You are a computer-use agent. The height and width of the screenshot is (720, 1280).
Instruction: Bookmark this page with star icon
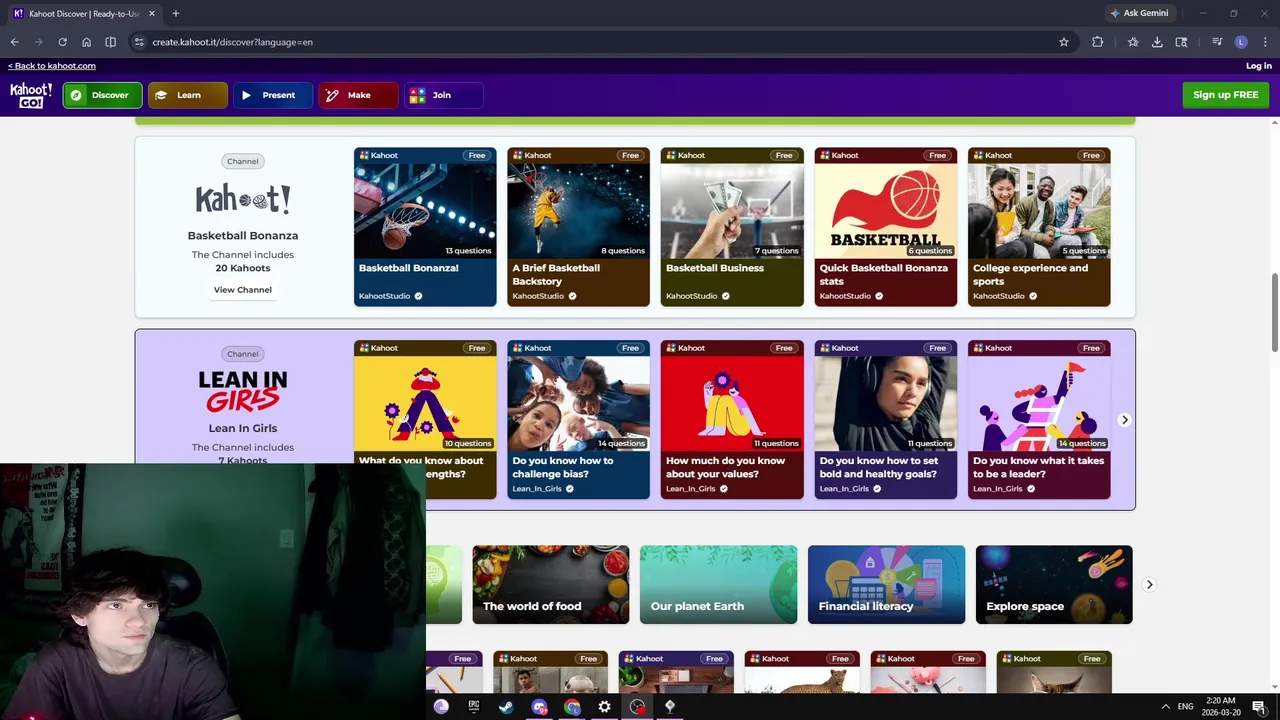point(1064,42)
